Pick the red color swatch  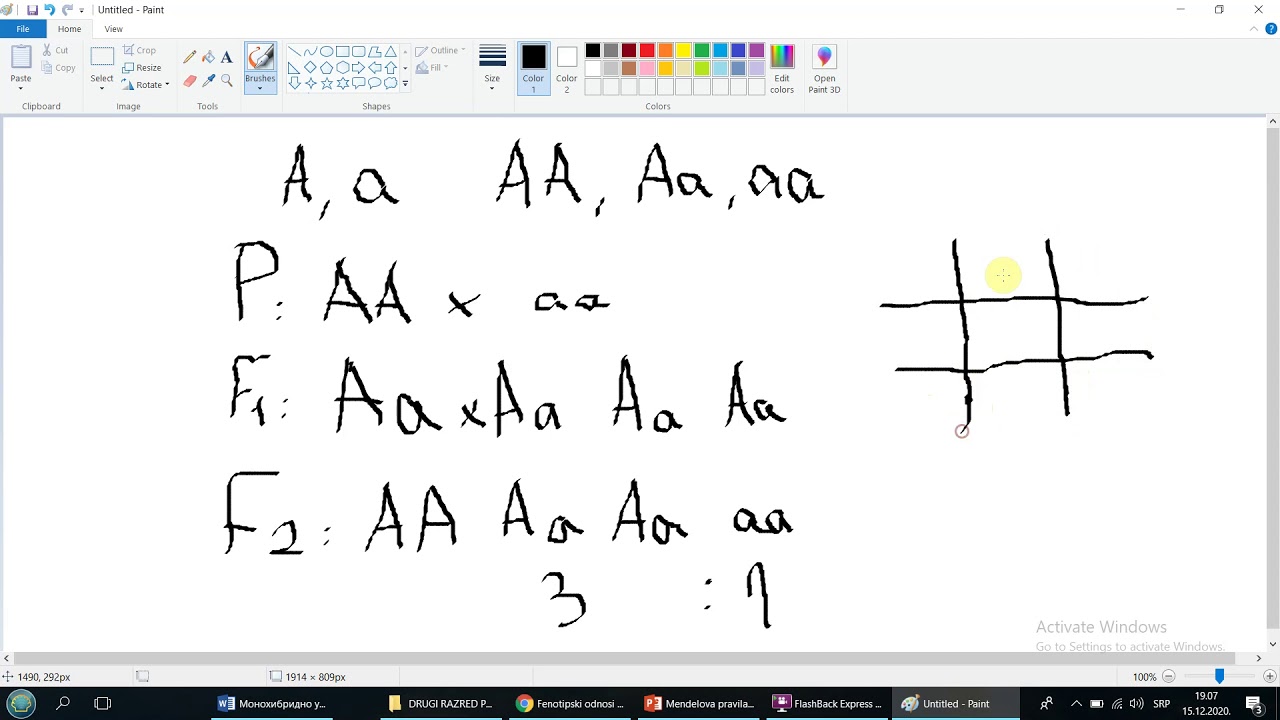click(647, 50)
